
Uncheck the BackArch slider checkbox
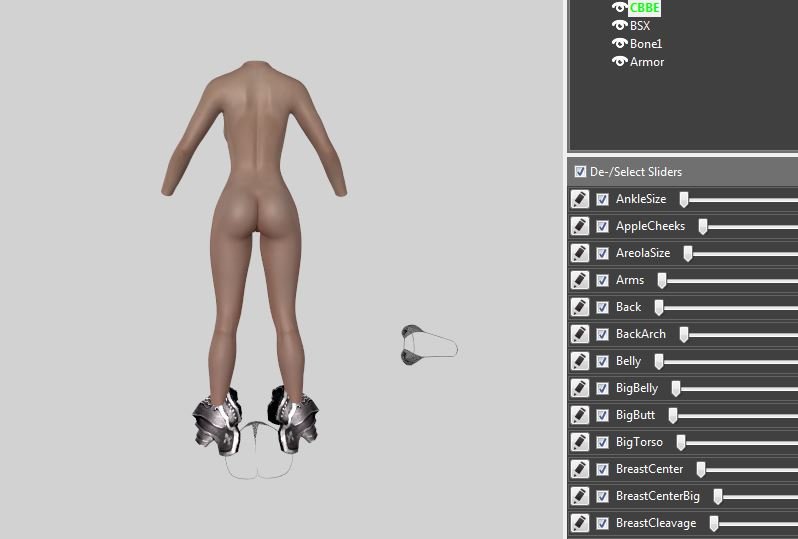click(x=602, y=334)
